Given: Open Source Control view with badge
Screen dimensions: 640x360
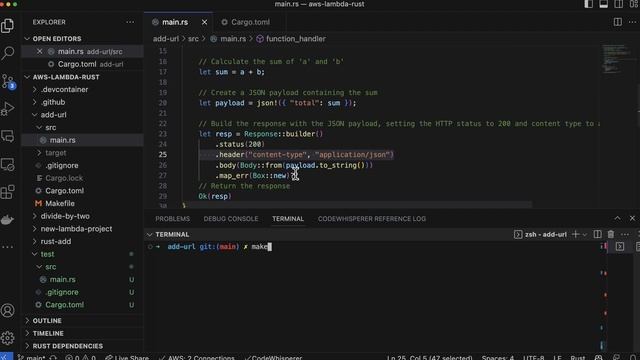Looking at the screenshot, I should [8, 81].
